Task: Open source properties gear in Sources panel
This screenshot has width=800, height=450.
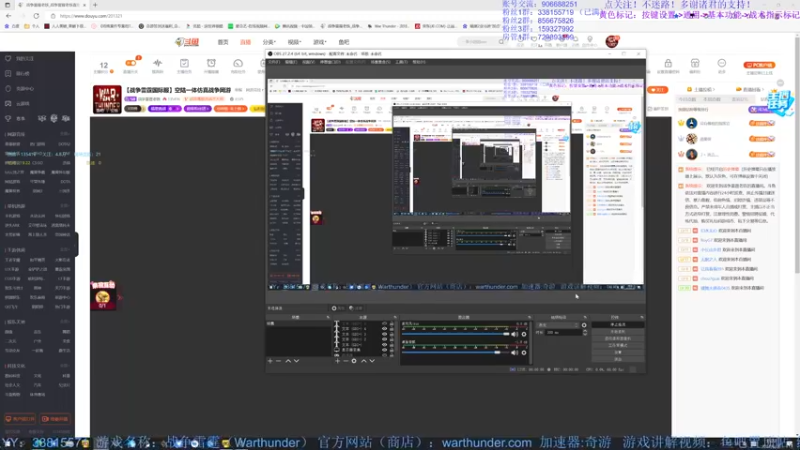Action: point(354,361)
